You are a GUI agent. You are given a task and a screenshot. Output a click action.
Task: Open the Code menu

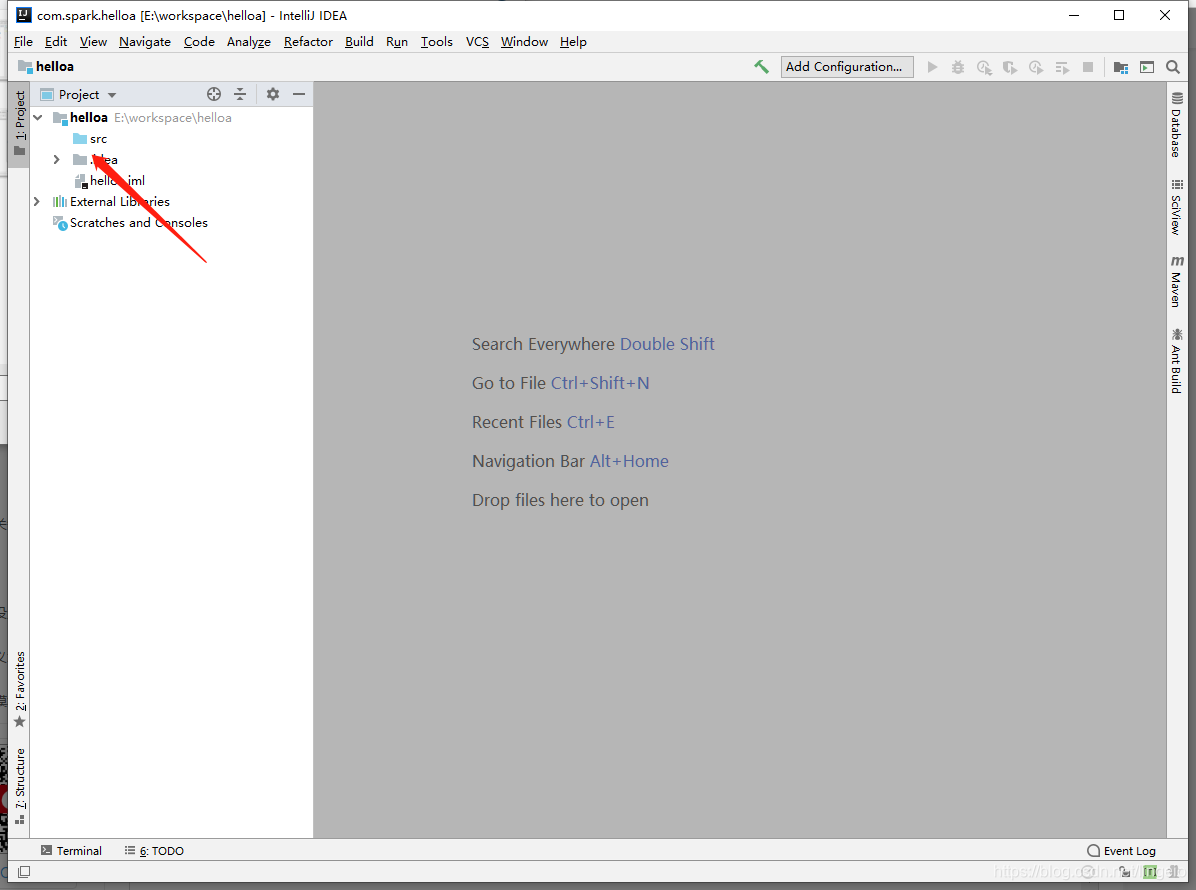tap(199, 42)
